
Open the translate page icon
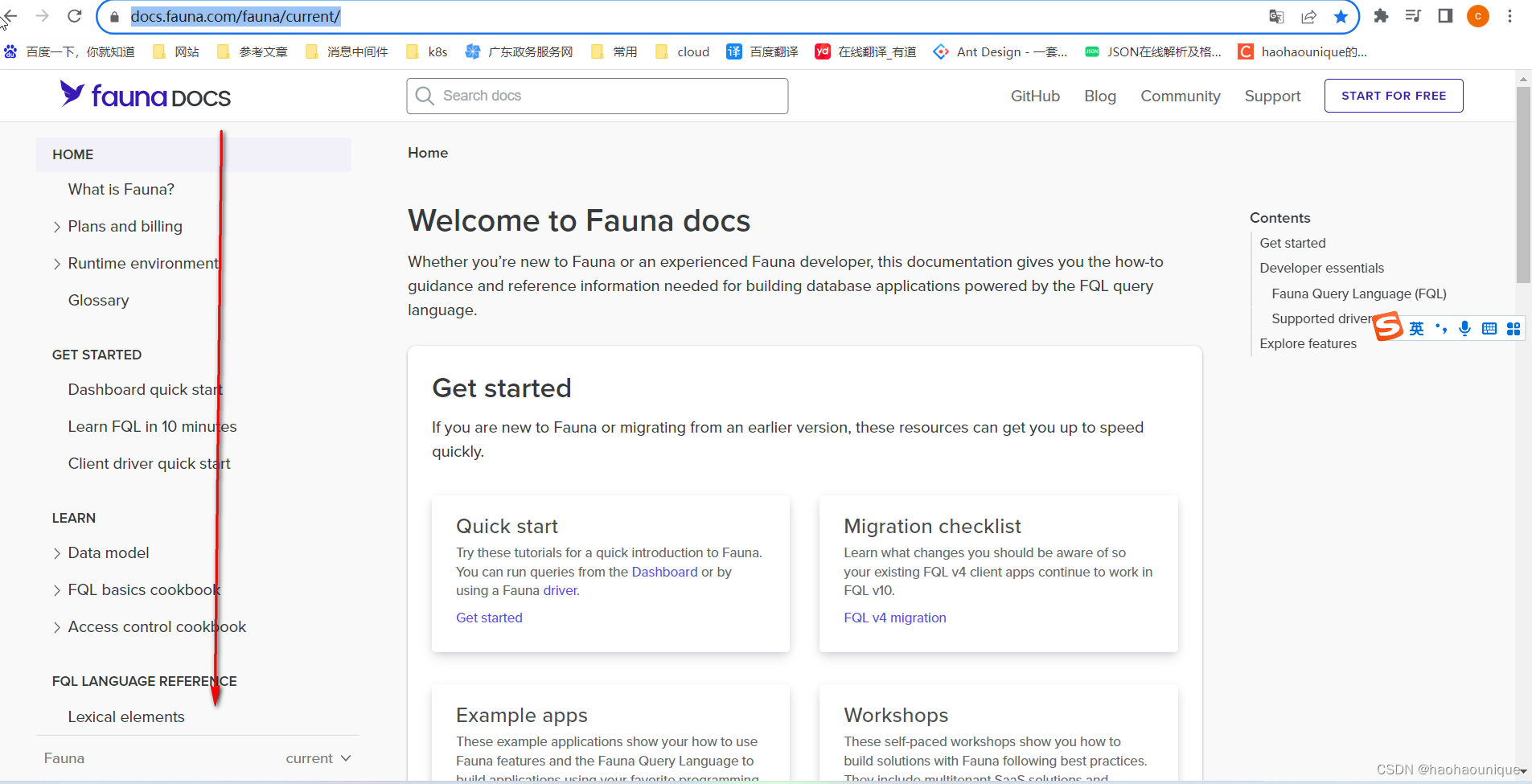(1276, 16)
